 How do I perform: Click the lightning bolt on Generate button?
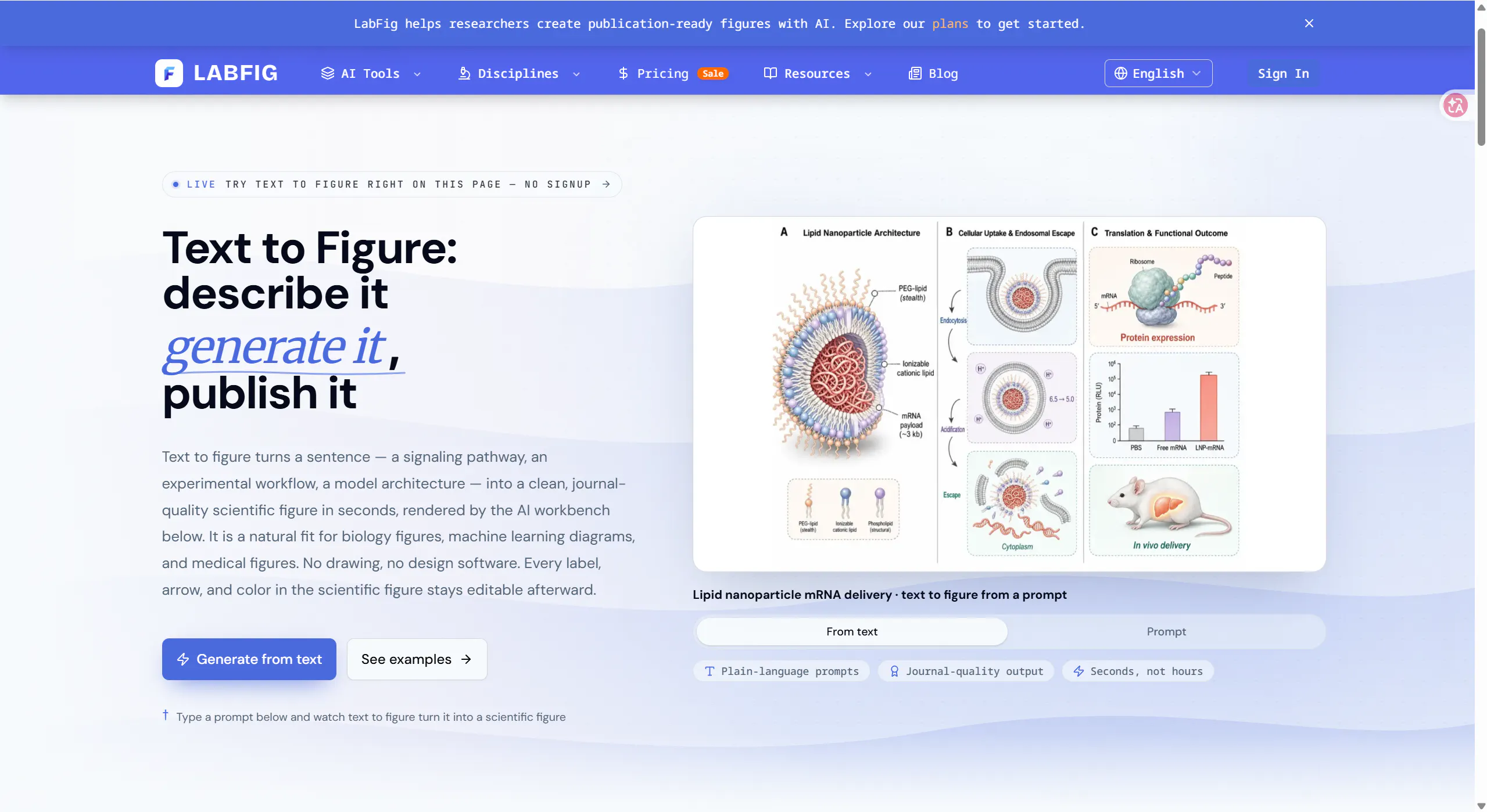click(x=183, y=659)
